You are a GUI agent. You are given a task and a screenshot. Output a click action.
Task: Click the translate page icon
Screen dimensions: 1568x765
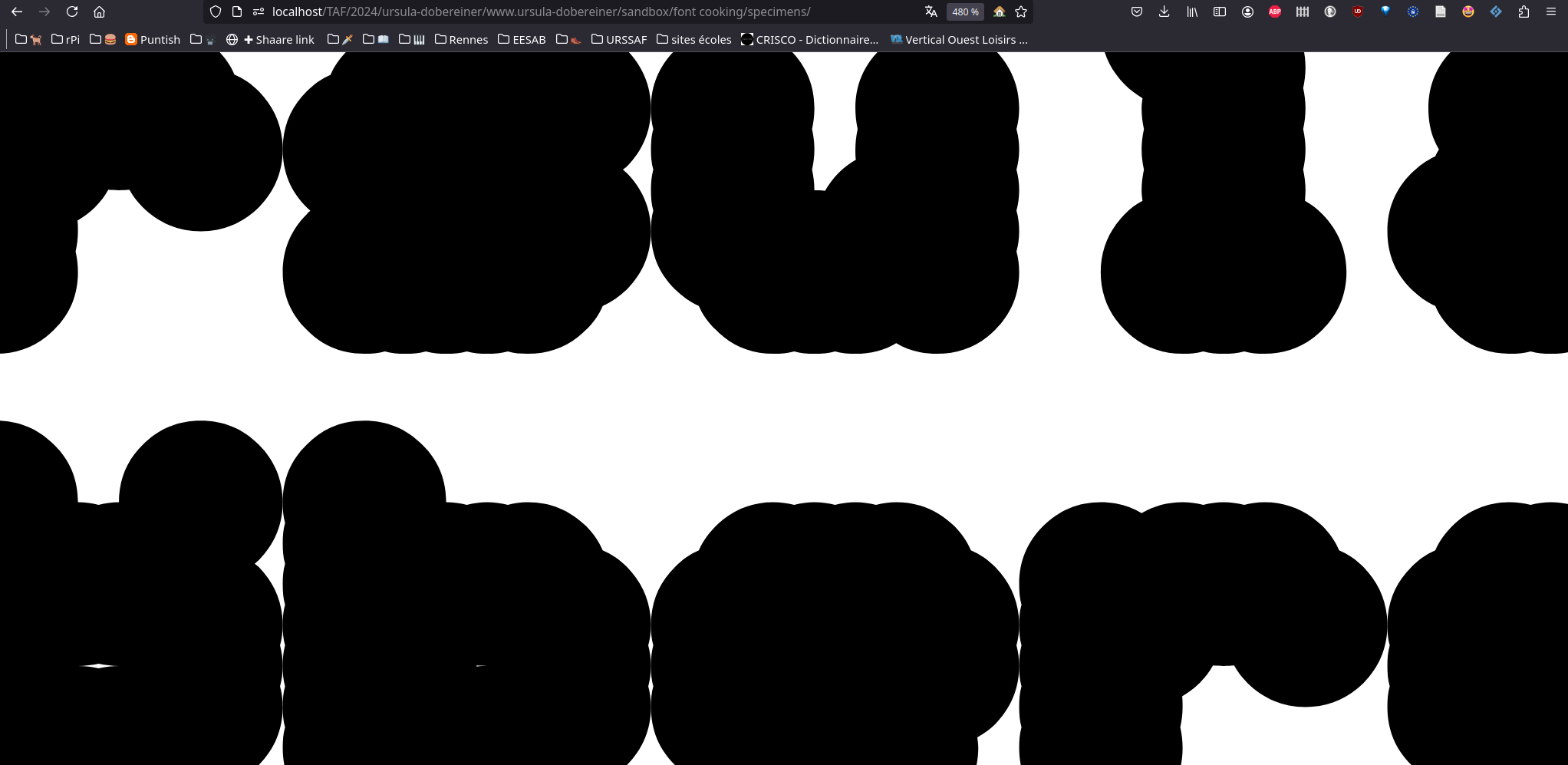coord(931,12)
